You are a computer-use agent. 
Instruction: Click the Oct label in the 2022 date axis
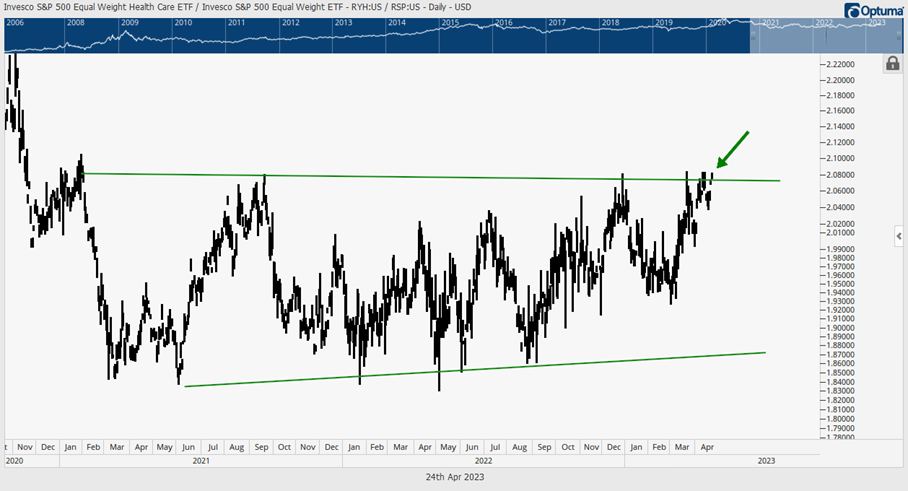[568, 447]
